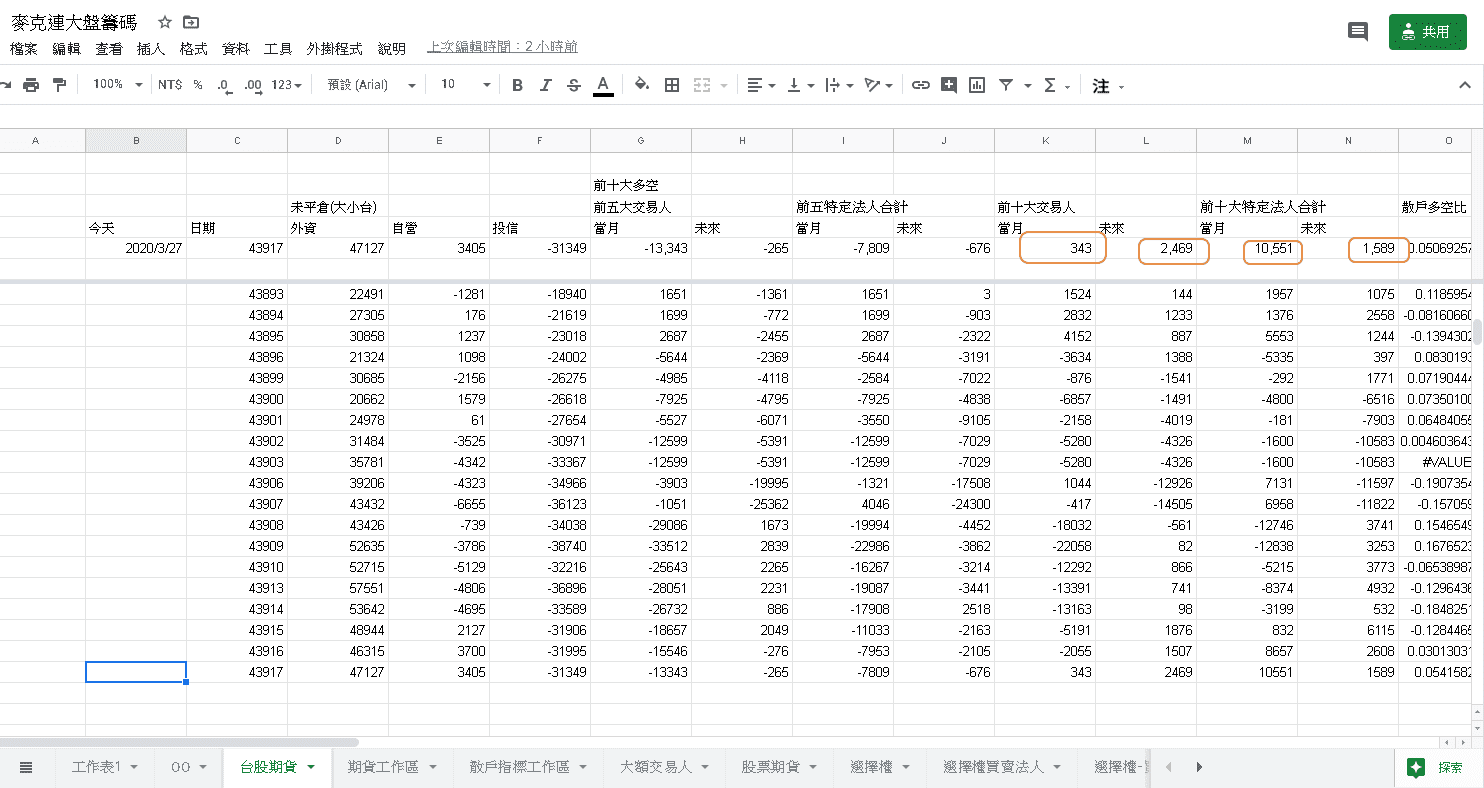Click the insert comment icon in toolbar

[x=949, y=85]
